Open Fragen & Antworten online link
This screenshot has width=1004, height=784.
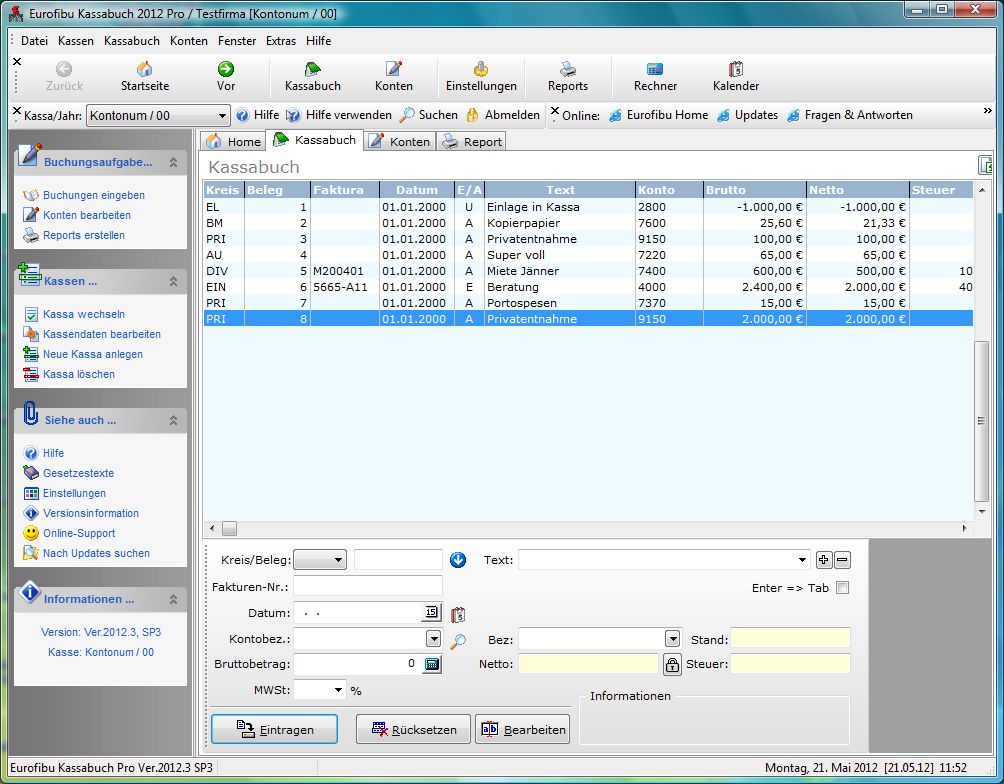[x=850, y=115]
